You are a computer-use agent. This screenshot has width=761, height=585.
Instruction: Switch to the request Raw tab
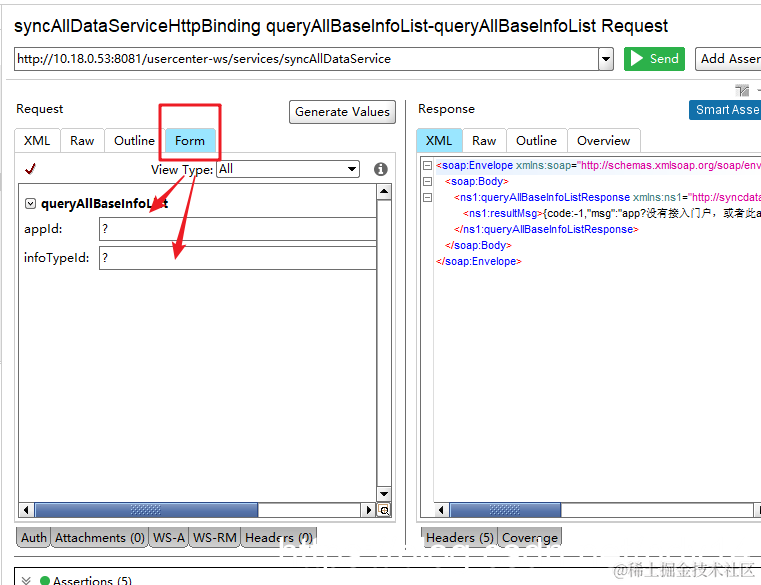click(x=82, y=141)
